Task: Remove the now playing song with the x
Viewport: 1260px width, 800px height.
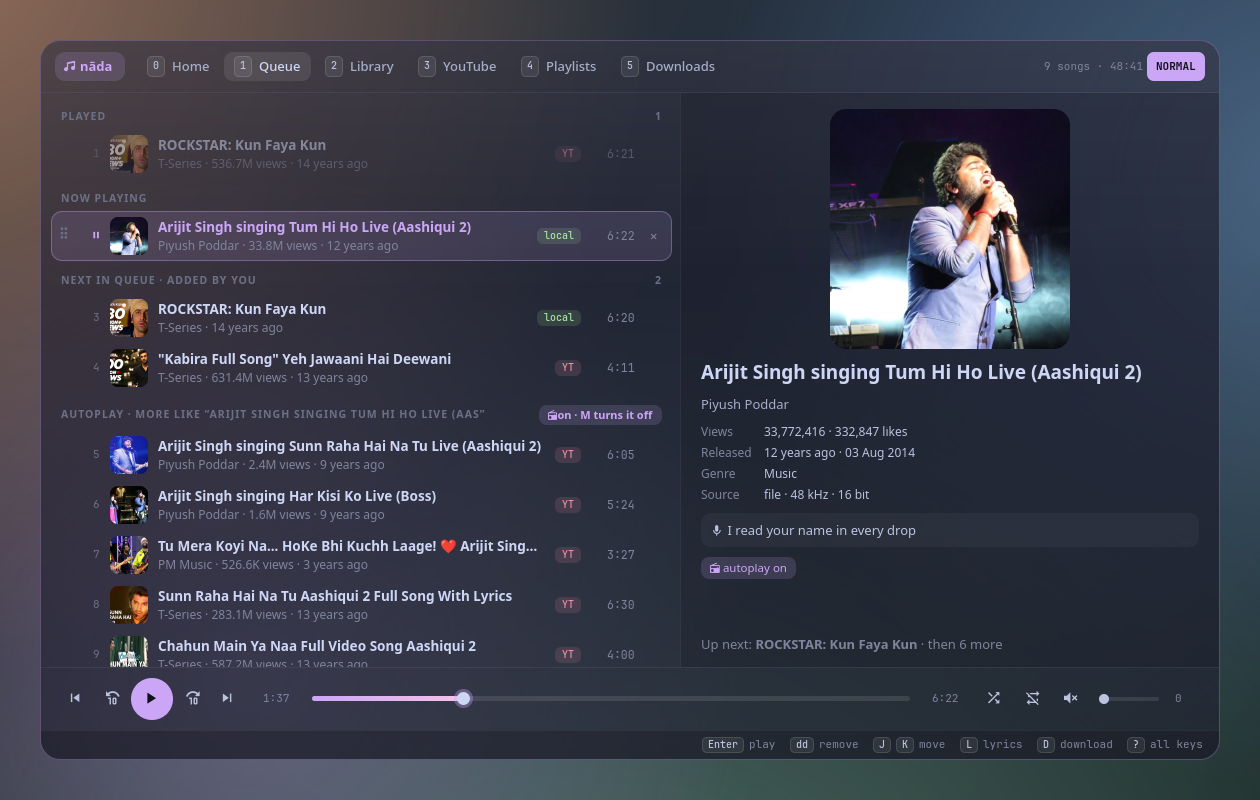Action: pyautogui.click(x=654, y=236)
